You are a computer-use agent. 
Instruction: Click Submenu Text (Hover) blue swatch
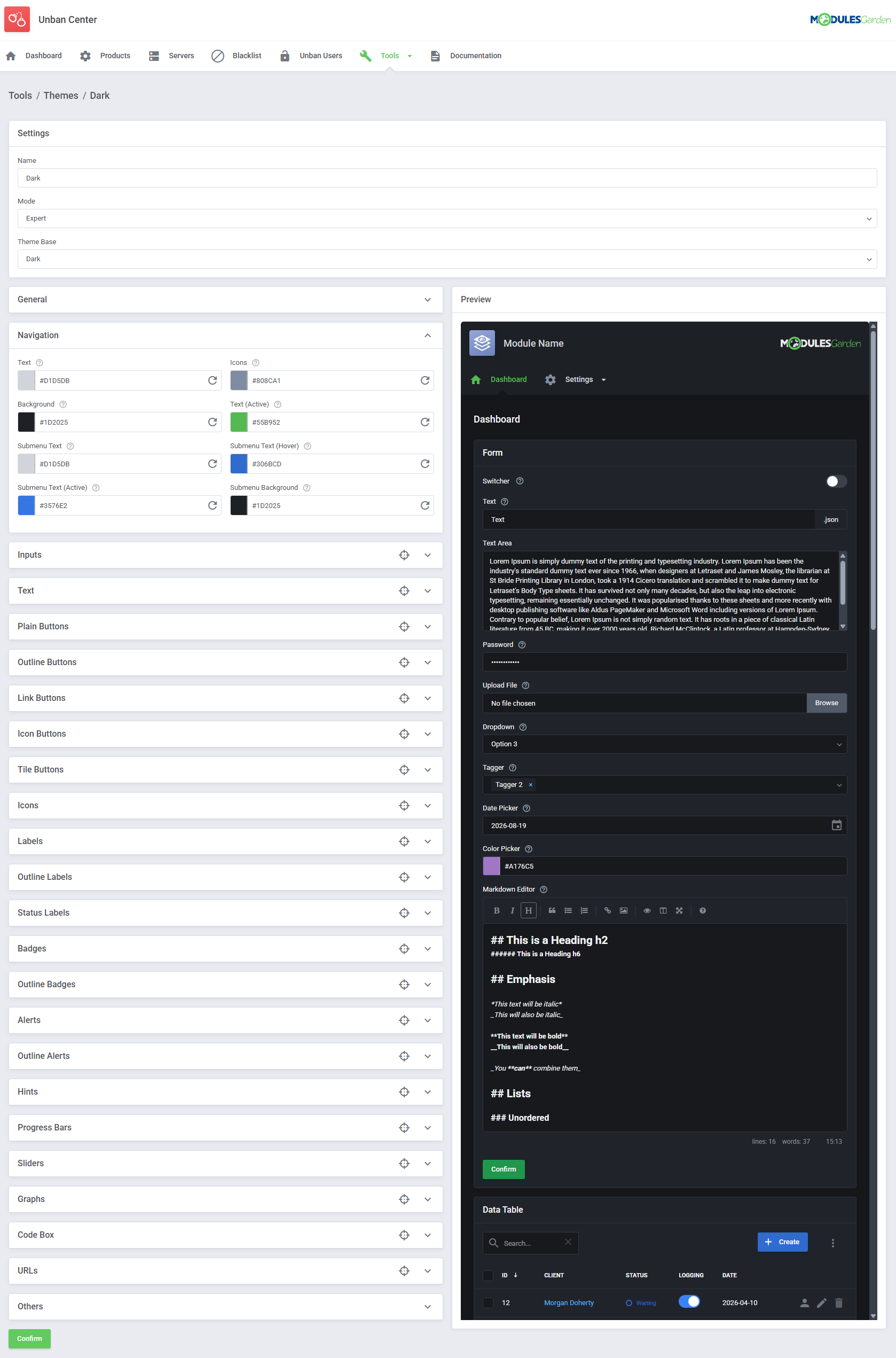coord(239,464)
